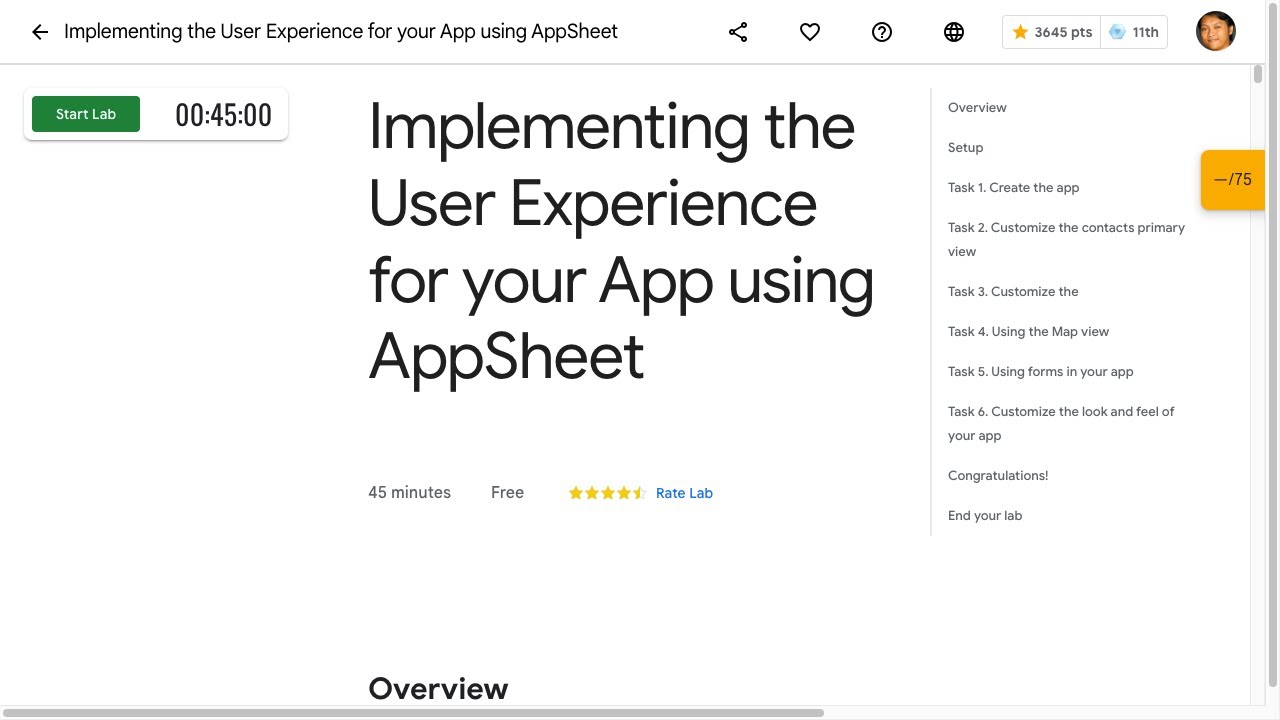The height and width of the screenshot is (720, 1280).
Task: Click the heart favorite icon
Action: (x=810, y=32)
